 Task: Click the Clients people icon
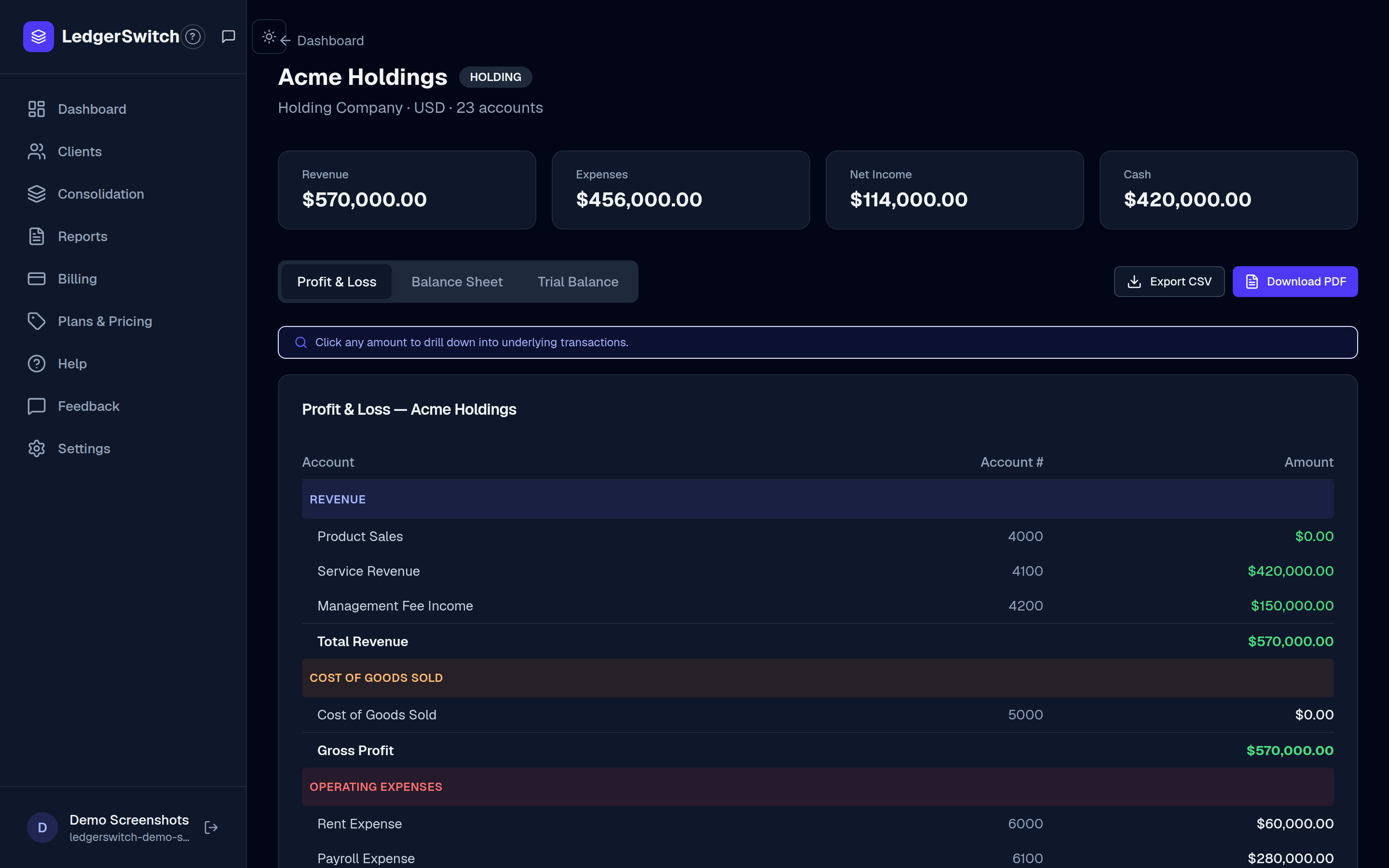click(37, 151)
